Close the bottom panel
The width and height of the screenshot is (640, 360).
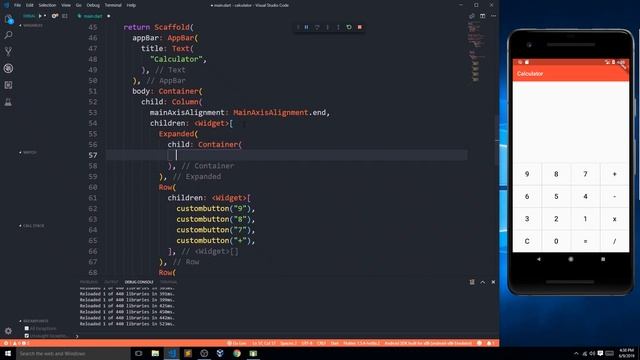493,282
